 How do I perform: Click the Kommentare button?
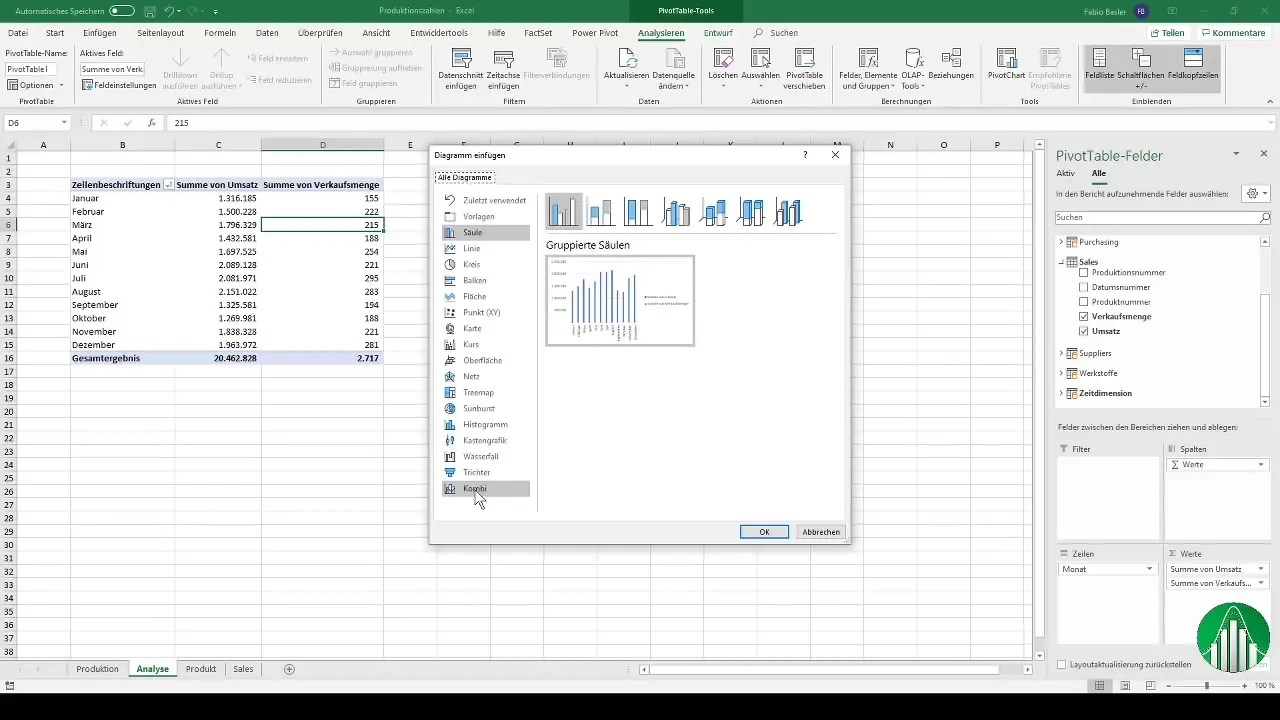pos(1233,33)
